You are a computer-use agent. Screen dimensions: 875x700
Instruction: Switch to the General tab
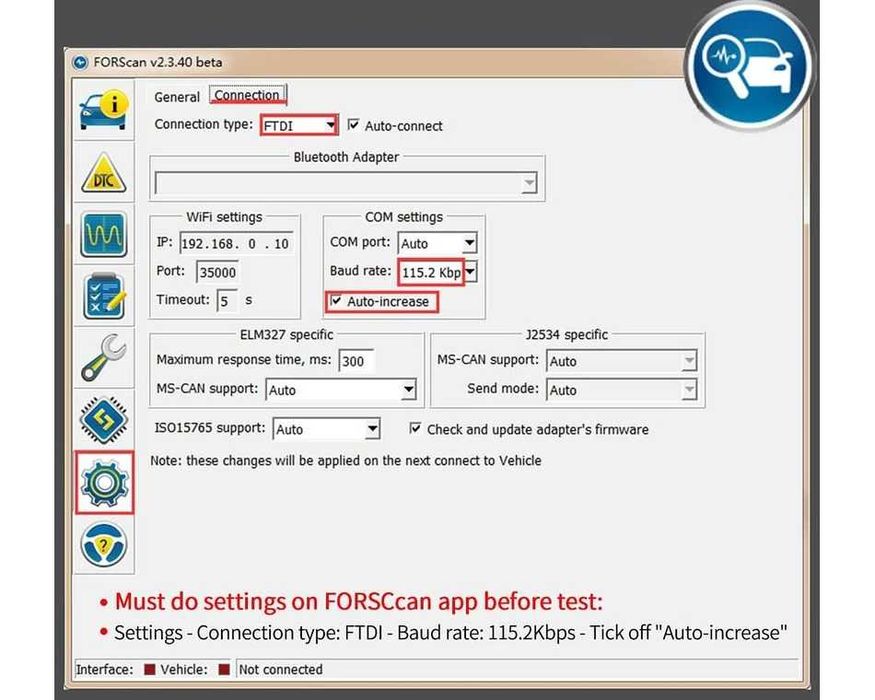177,97
